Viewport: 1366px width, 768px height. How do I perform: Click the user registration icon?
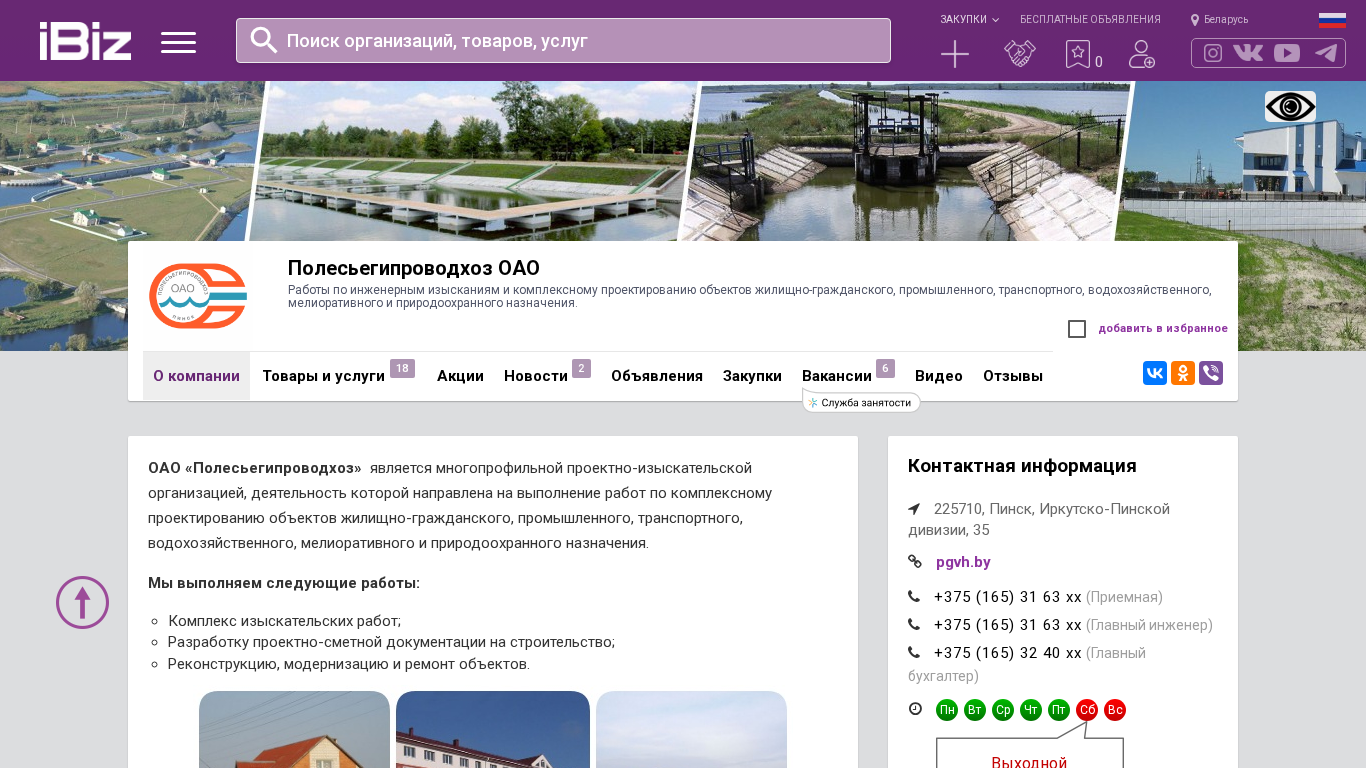[1141, 54]
